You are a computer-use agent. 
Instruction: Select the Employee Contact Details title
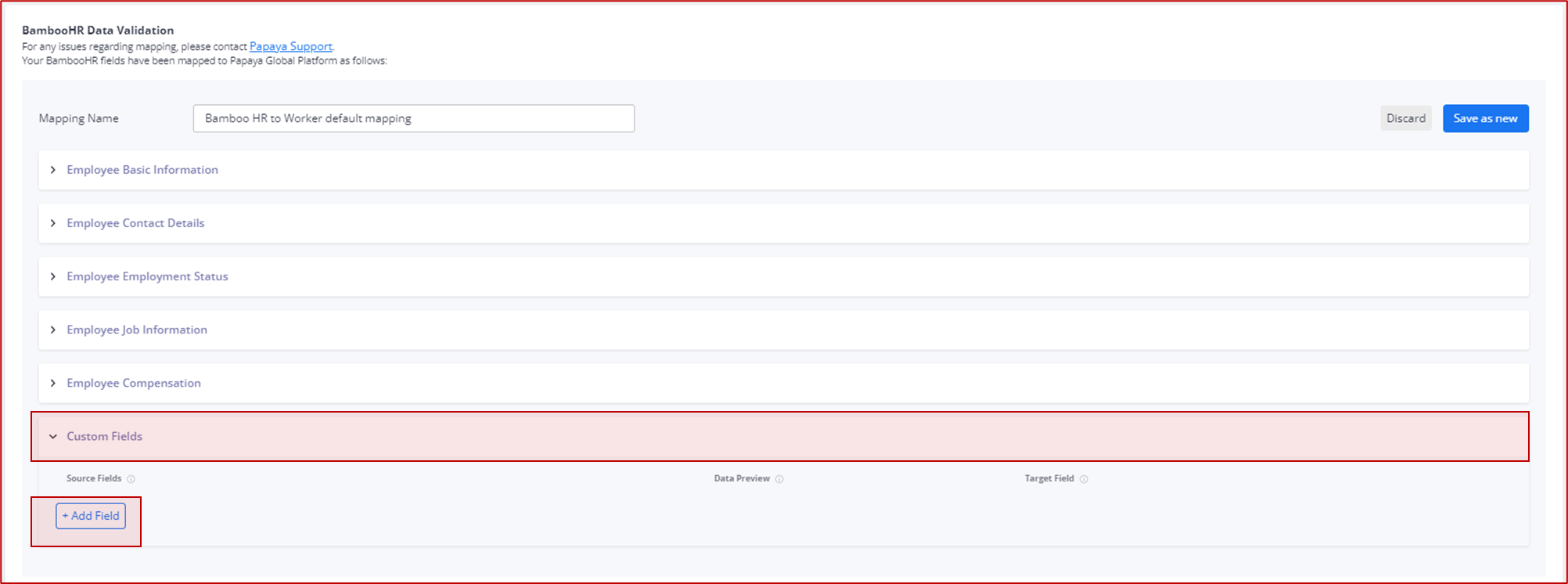(135, 223)
